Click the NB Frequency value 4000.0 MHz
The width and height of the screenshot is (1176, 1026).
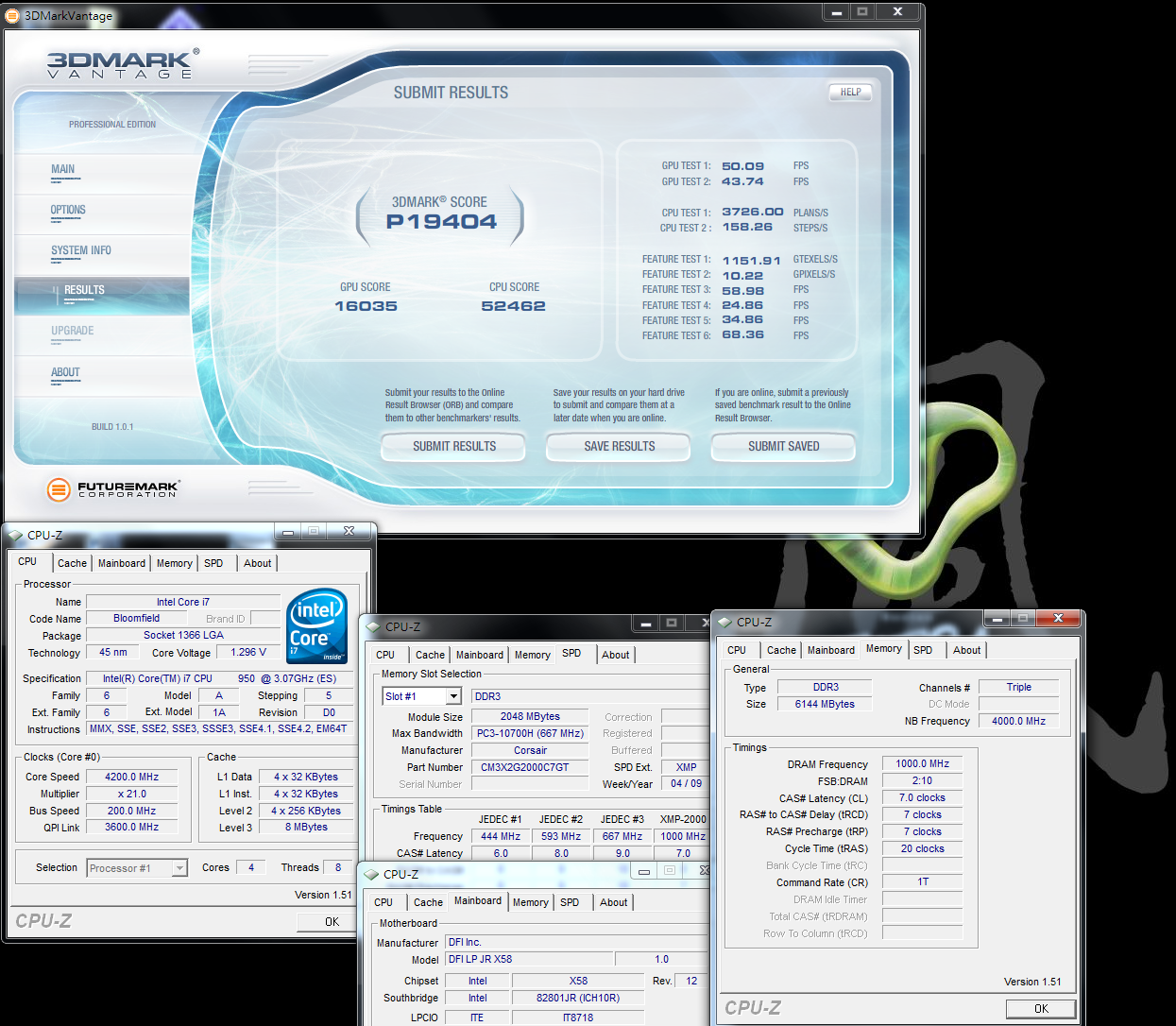pos(1018,721)
